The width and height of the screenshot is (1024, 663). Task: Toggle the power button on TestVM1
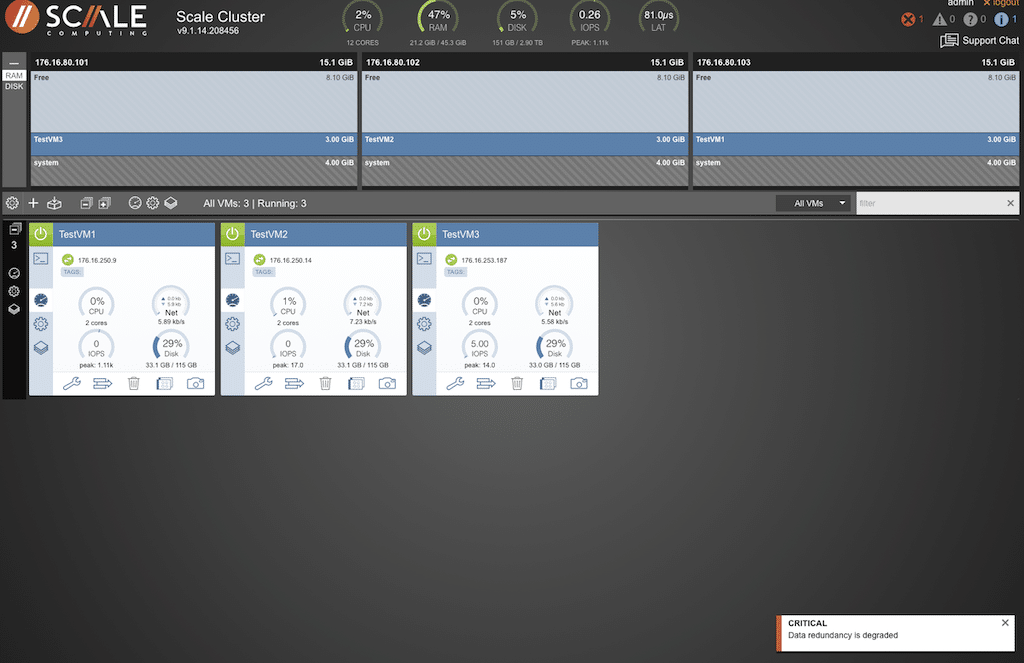click(40, 234)
